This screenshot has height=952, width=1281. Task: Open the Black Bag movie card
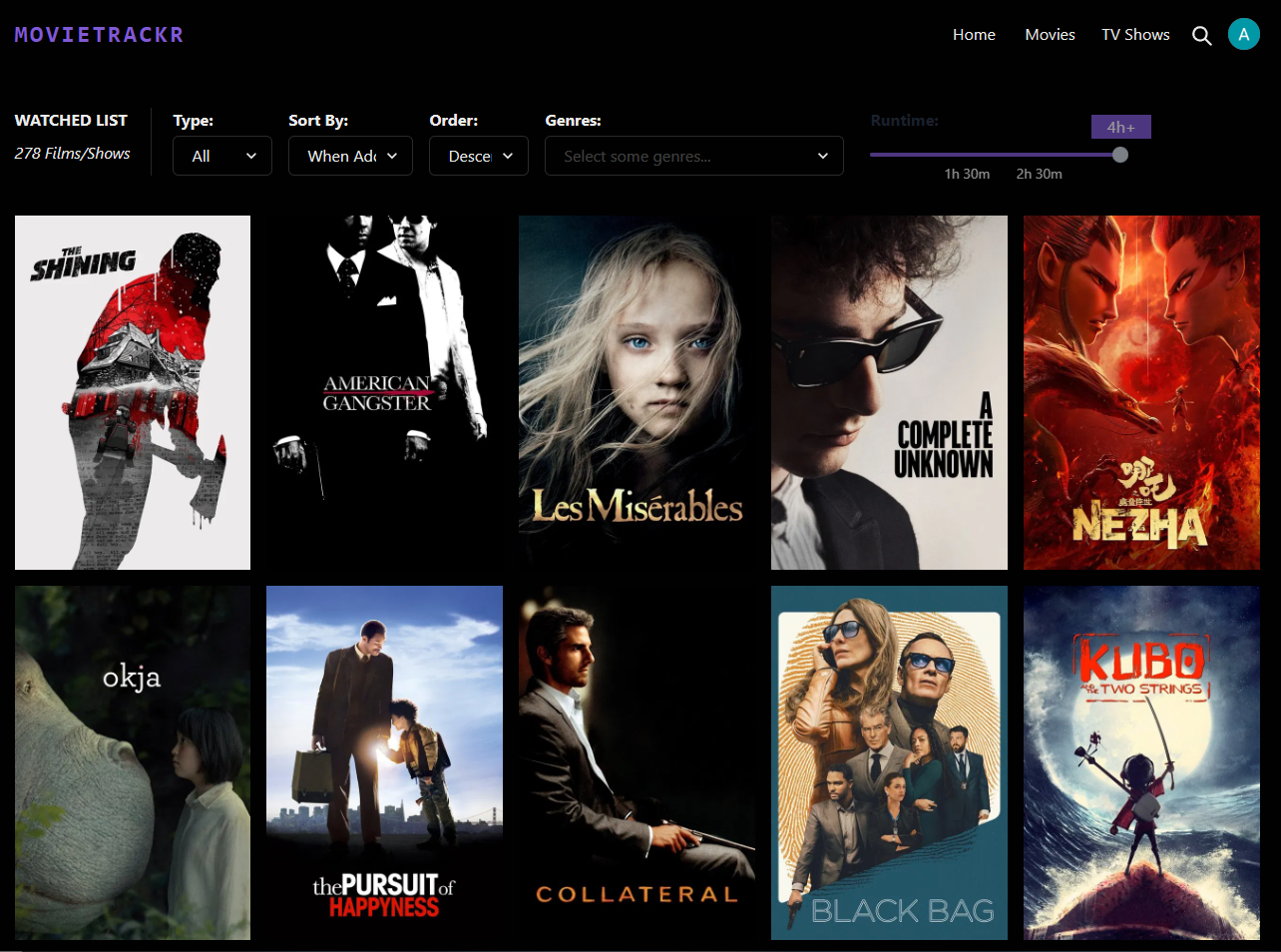pyautogui.click(x=889, y=762)
